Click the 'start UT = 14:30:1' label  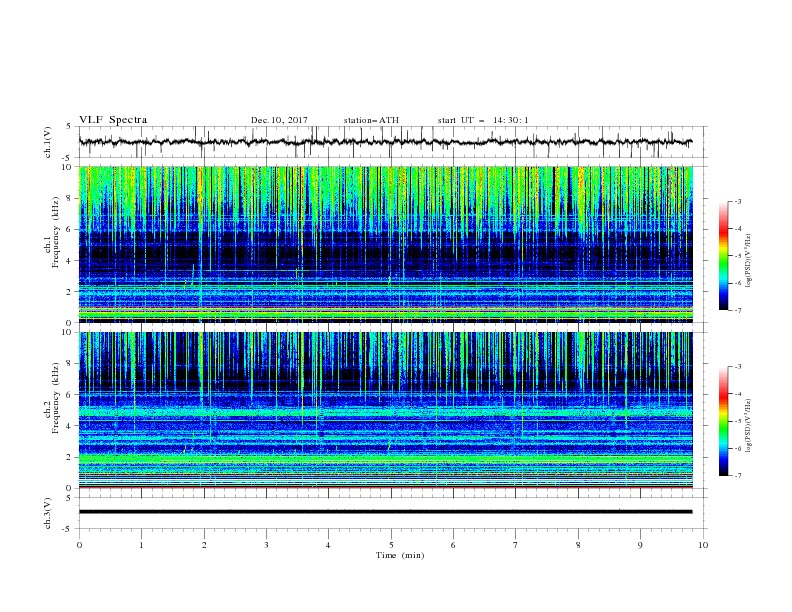(x=483, y=120)
